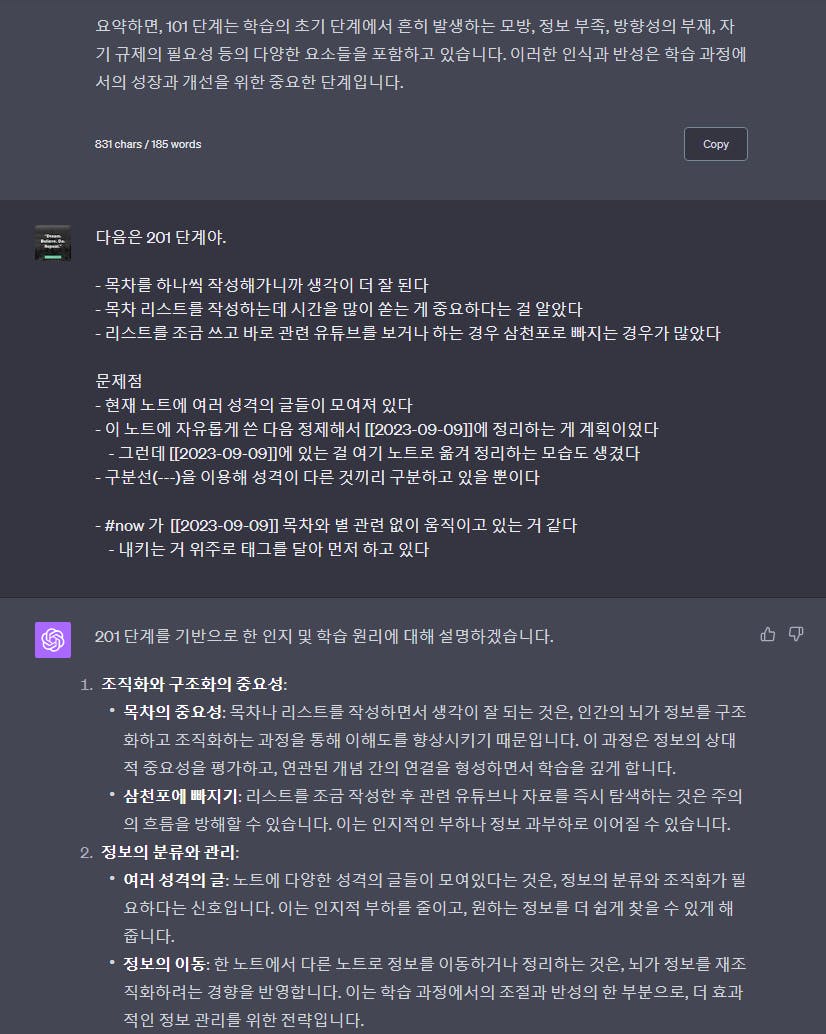The image size is (826, 1034).
Task: Click the ChatGPT logo avatar
Action: (53, 640)
